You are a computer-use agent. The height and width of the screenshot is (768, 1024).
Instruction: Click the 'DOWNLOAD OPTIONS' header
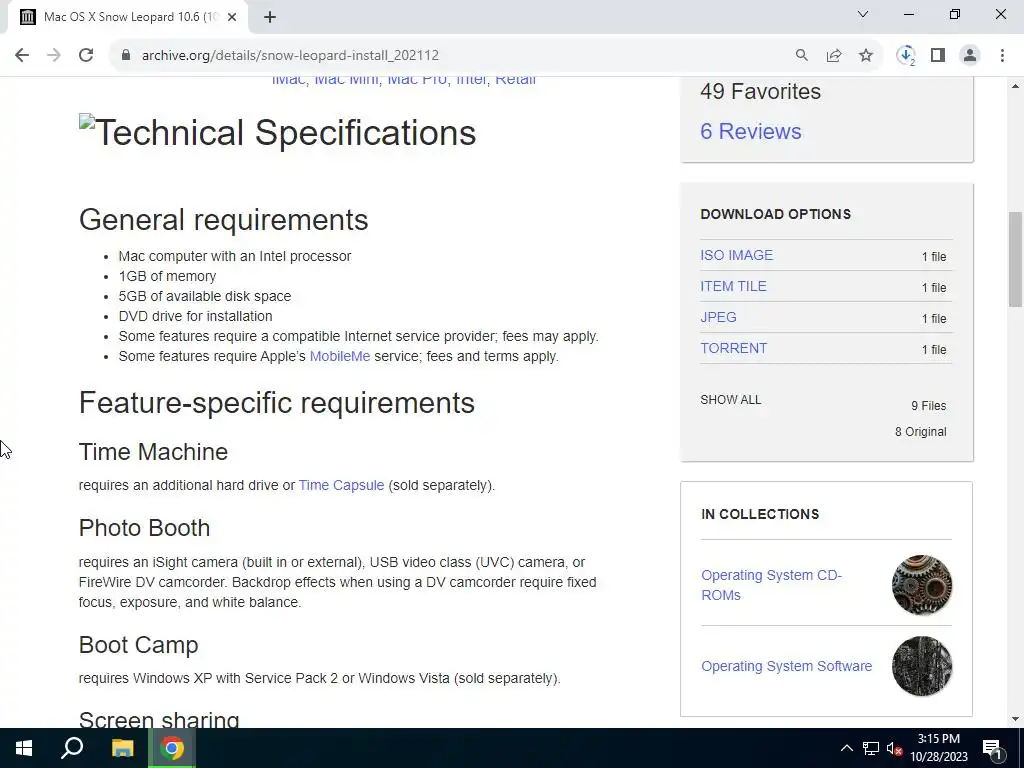(775, 214)
